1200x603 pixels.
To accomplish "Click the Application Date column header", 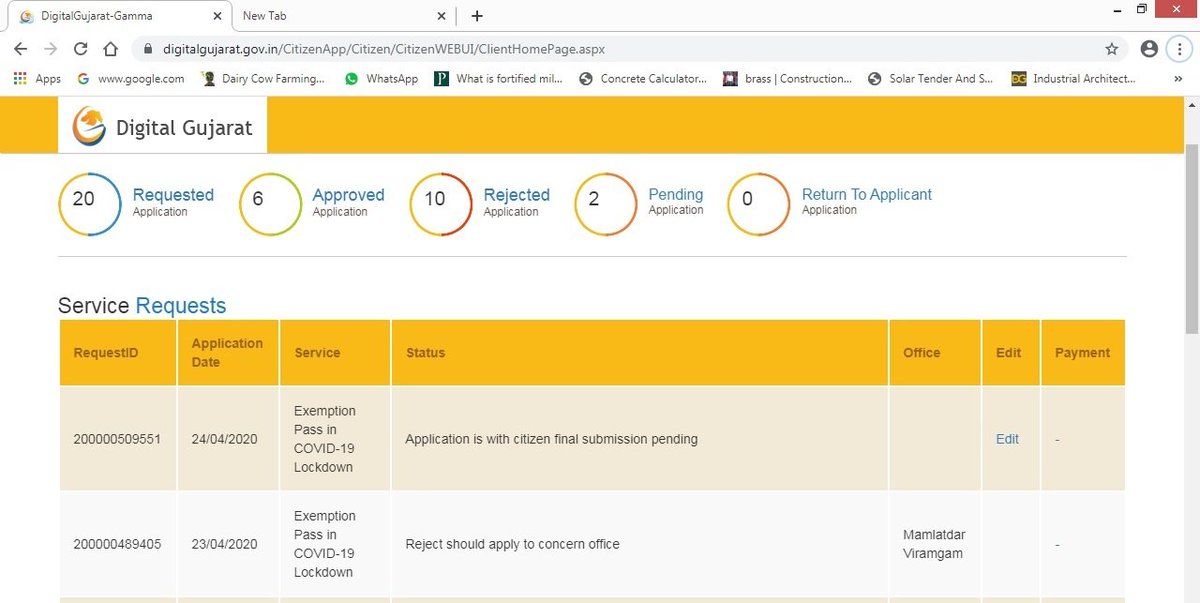I will 227,353.
